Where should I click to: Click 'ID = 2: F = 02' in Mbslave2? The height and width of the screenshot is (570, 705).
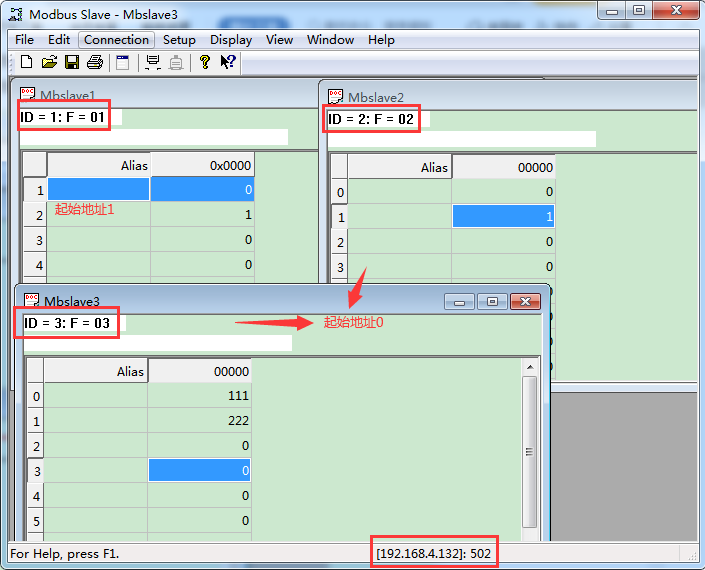point(371,119)
